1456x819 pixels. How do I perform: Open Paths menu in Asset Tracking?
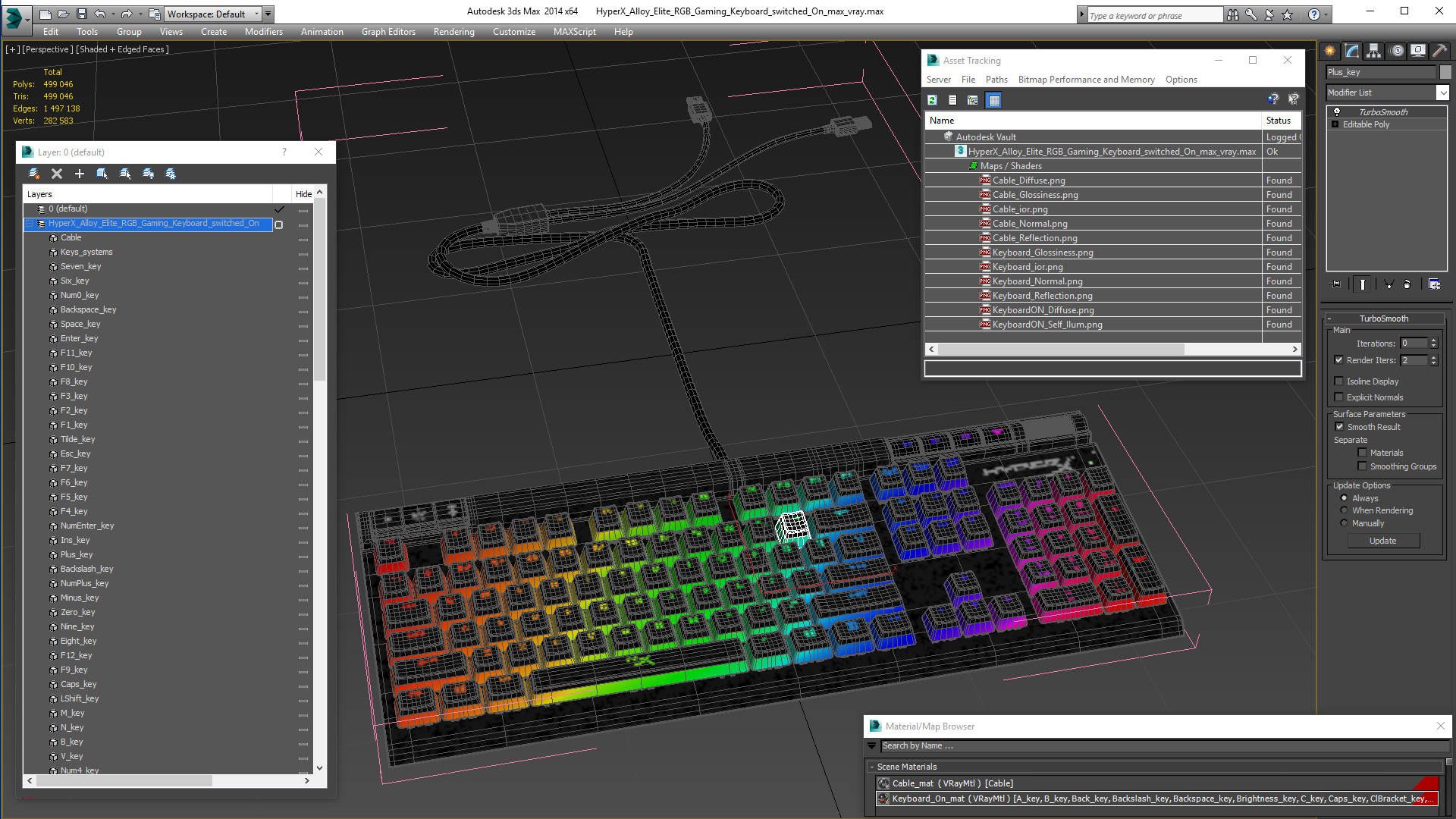coord(996,80)
